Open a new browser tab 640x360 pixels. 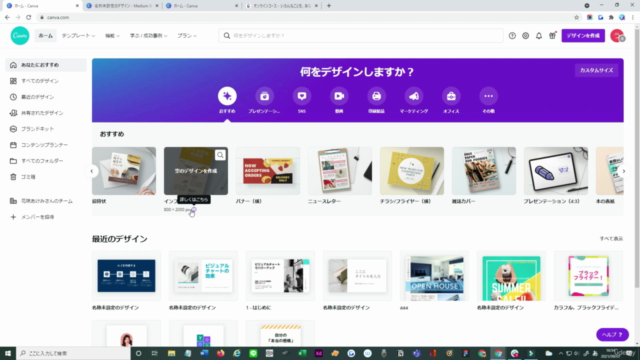coord(329,6)
